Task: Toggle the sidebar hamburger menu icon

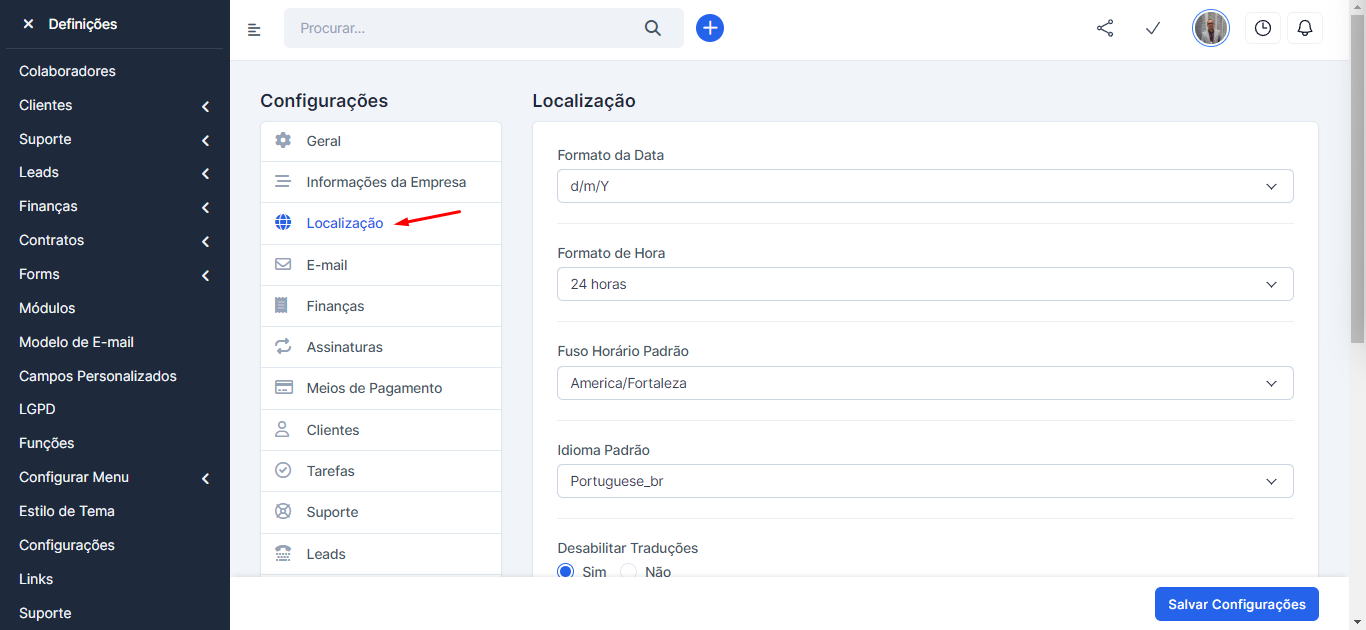Action: pyautogui.click(x=254, y=30)
